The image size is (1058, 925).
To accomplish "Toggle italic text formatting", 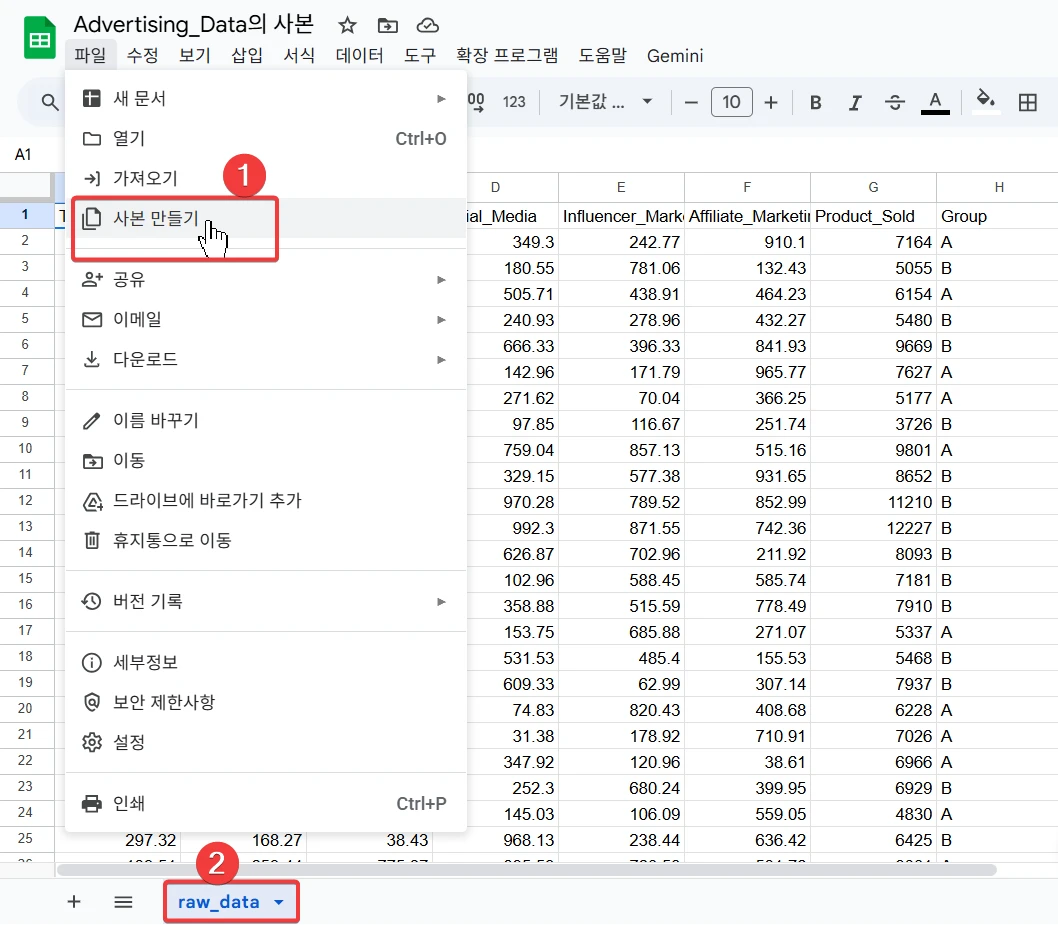I will click(855, 102).
